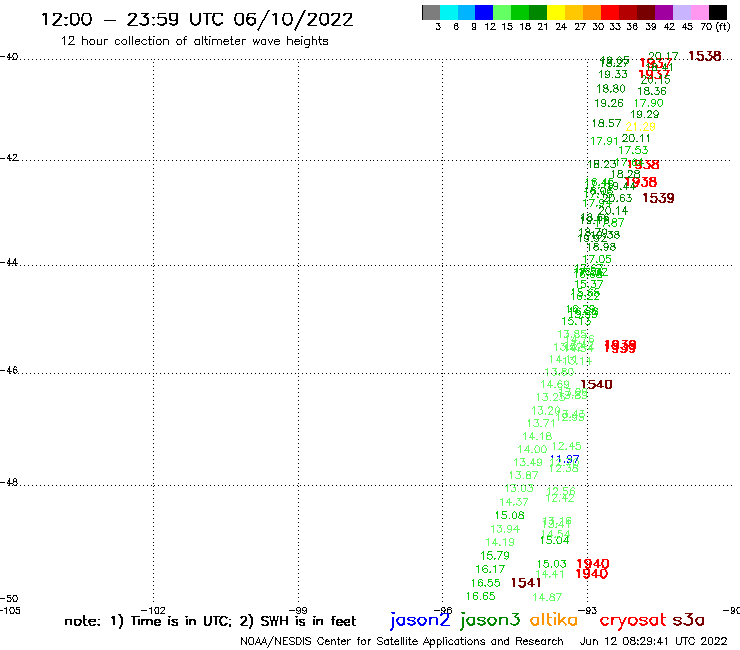Click the yellow '21.29' wave height value
The height and width of the screenshot is (650, 740).
pyautogui.click(x=640, y=127)
